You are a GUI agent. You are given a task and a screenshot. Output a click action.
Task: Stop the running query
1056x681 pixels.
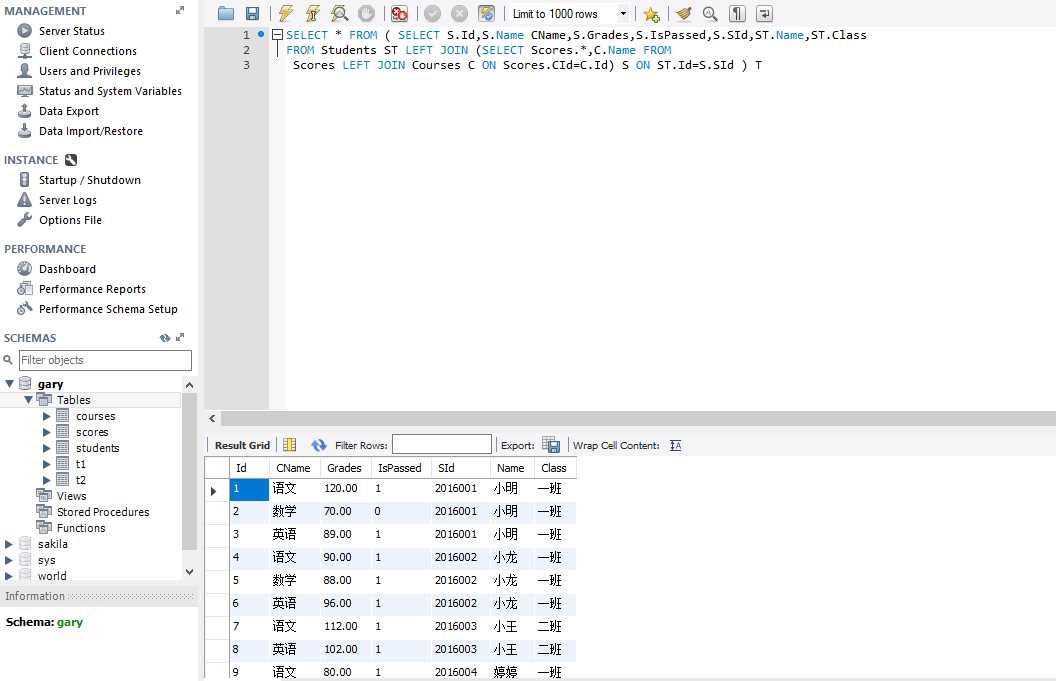[x=366, y=13]
